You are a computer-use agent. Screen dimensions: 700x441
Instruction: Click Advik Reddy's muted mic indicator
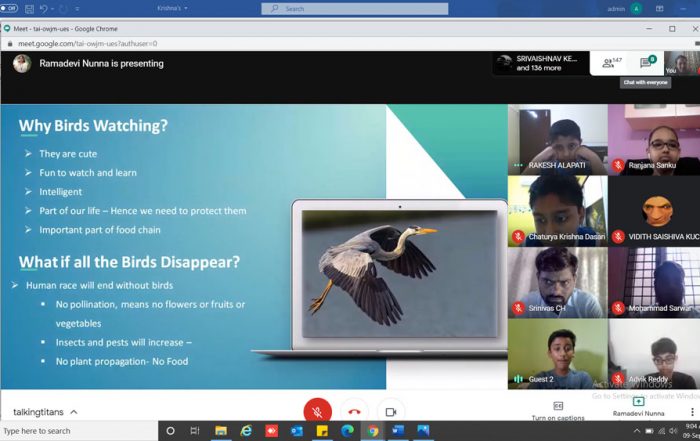618,379
